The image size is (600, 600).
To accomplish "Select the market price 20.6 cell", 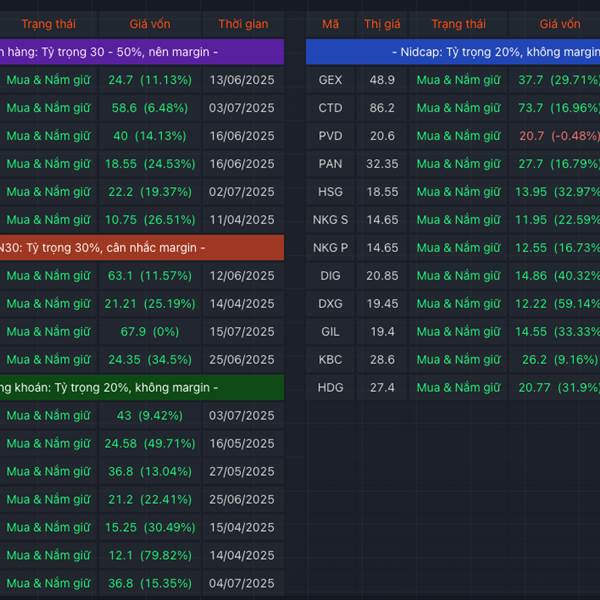I will coord(382,136).
